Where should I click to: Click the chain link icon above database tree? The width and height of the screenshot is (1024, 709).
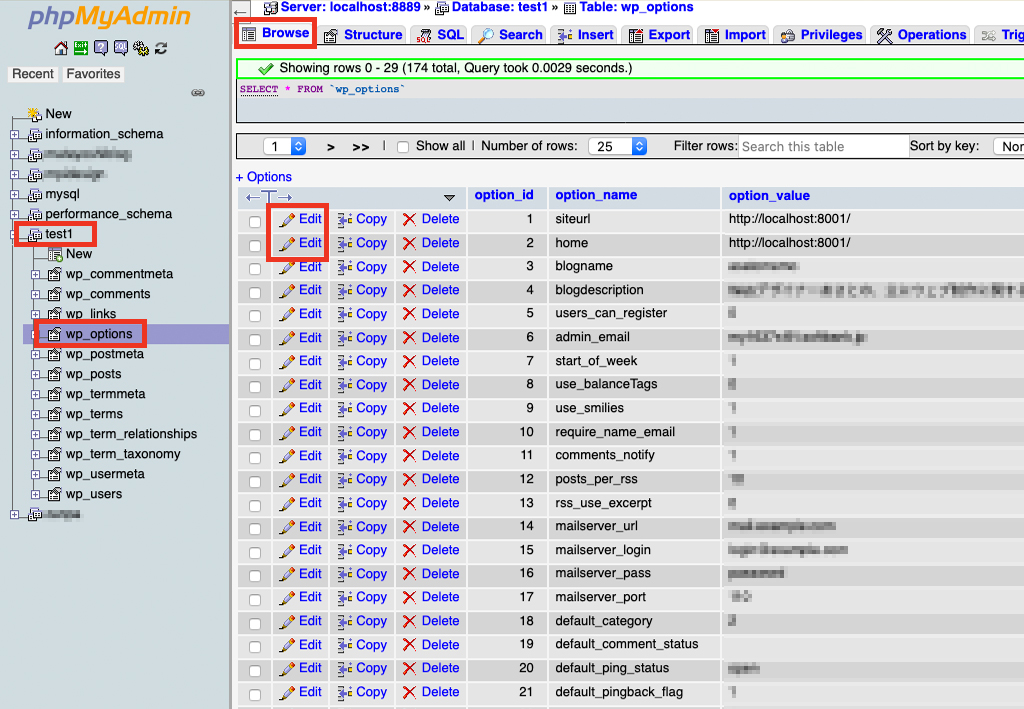(x=198, y=93)
